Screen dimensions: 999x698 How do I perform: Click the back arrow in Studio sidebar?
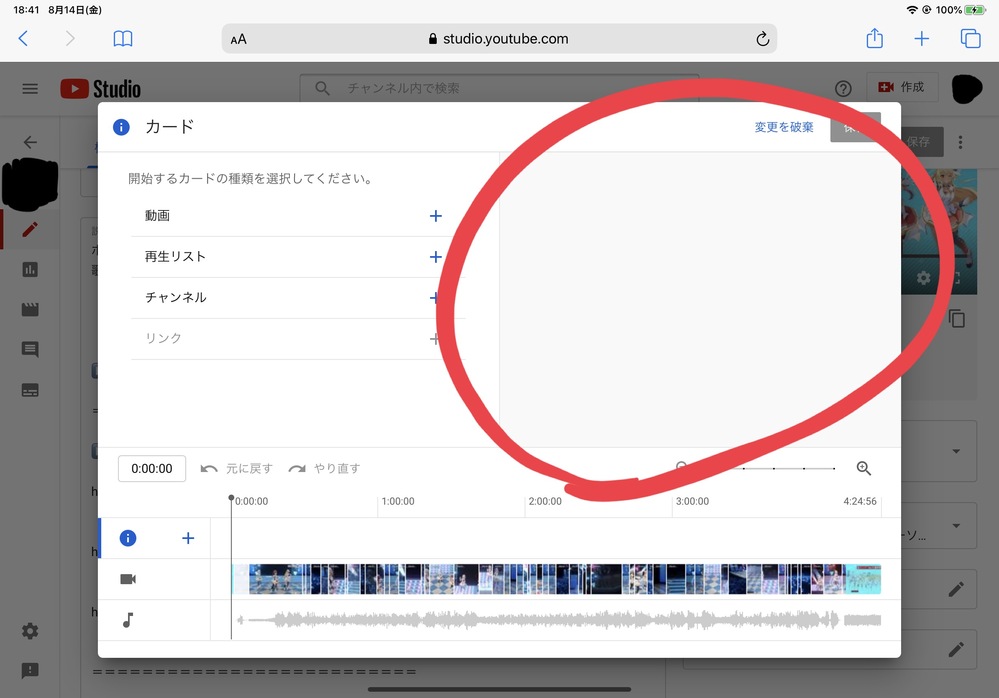(x=30, y=142)
